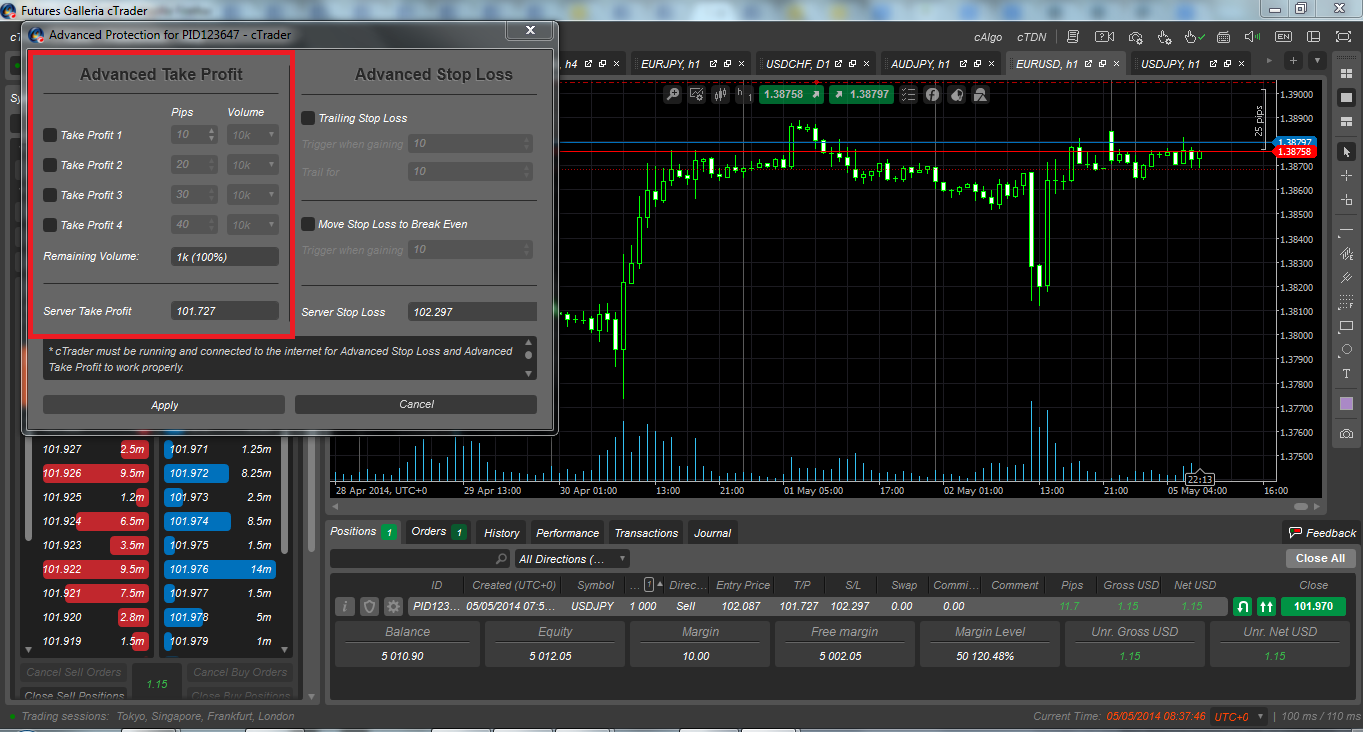Select the horizontal line drawing tool
Viewport: 1363px width, 732px height.
(x=1346, y=231)
